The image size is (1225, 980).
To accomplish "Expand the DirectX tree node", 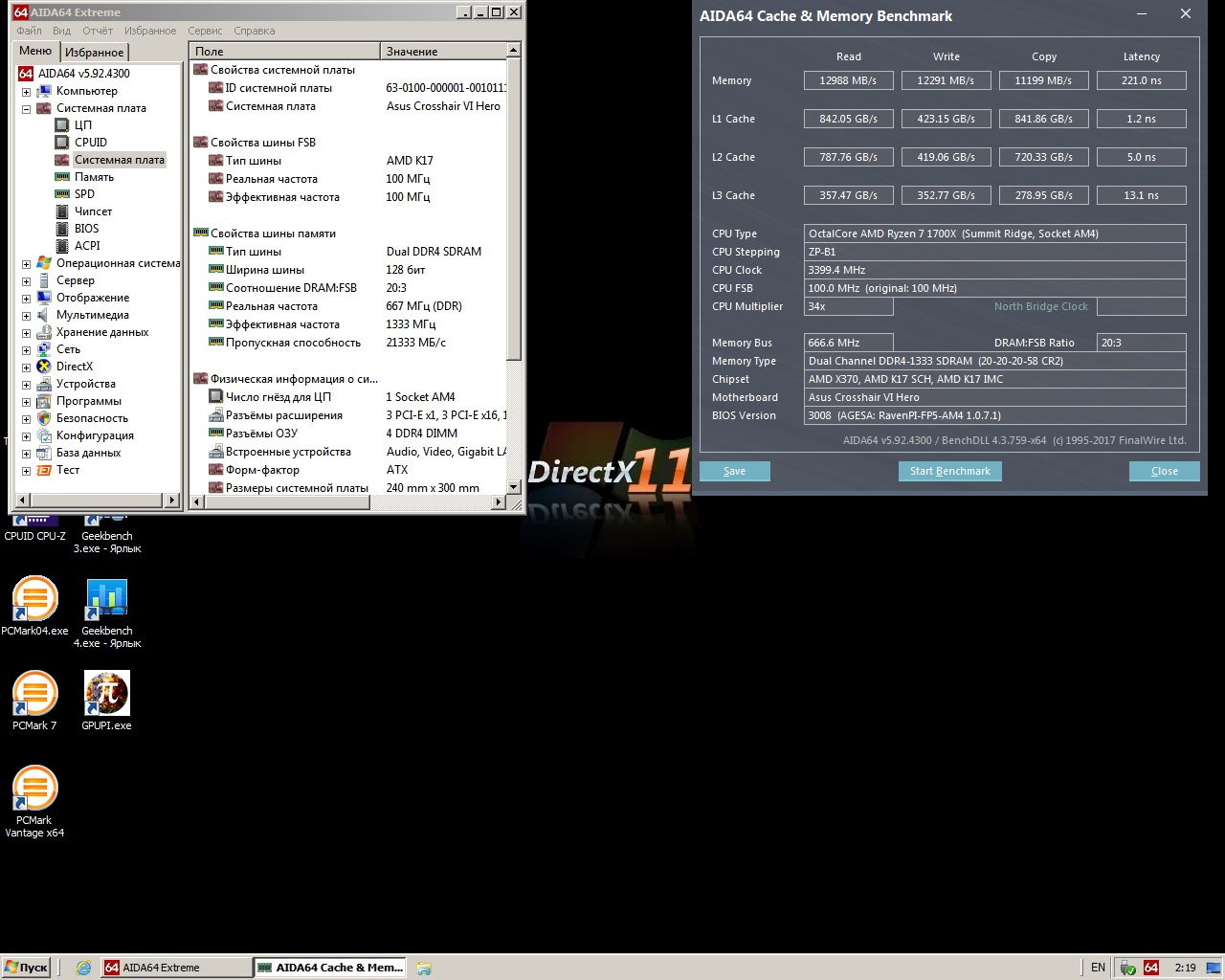I will click(x=26, y=367).
